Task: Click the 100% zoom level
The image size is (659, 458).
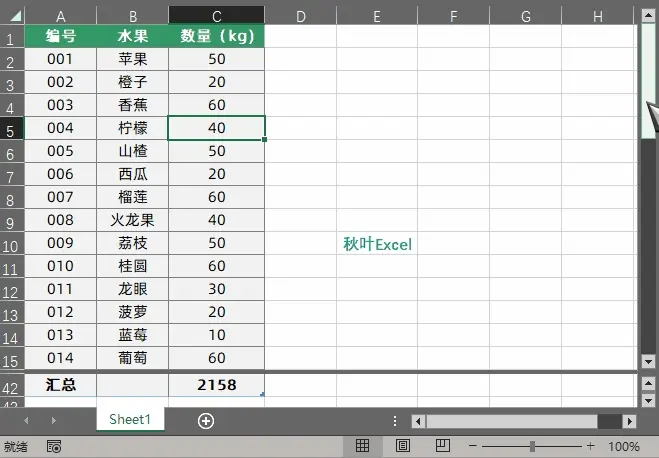Action: (x=624, y=446)
